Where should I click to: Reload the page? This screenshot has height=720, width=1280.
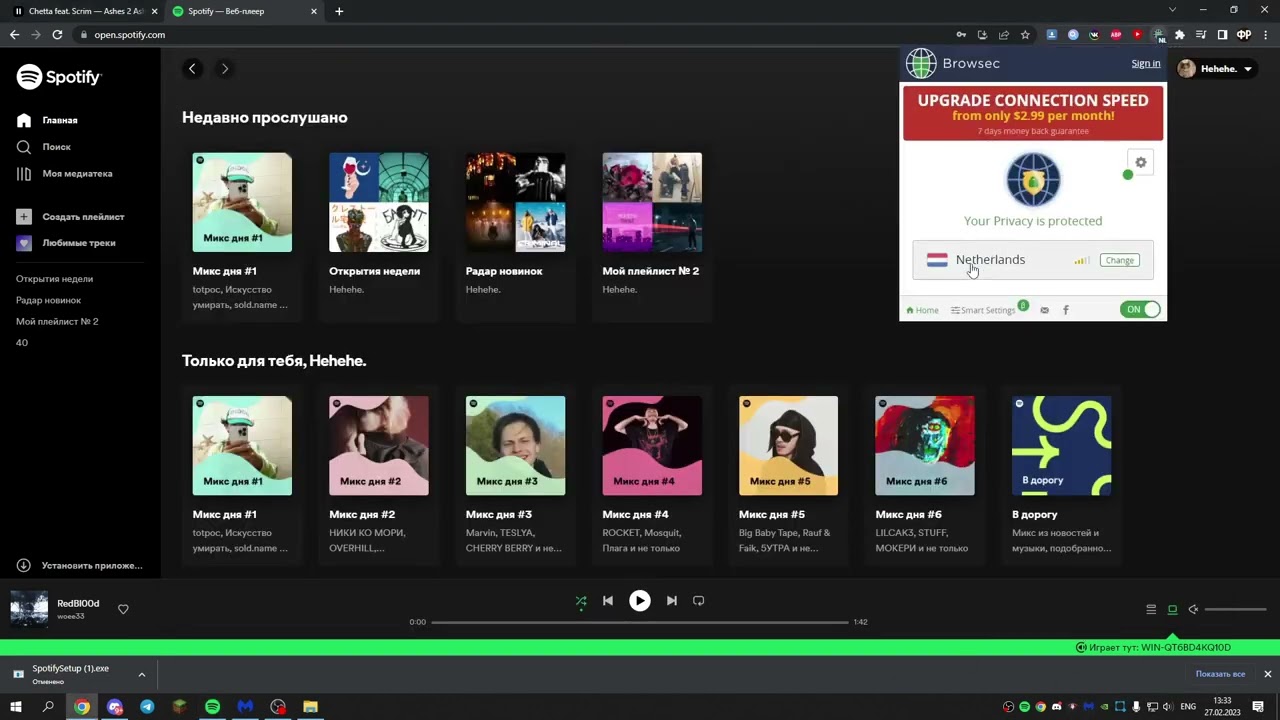tap(57, 34)
